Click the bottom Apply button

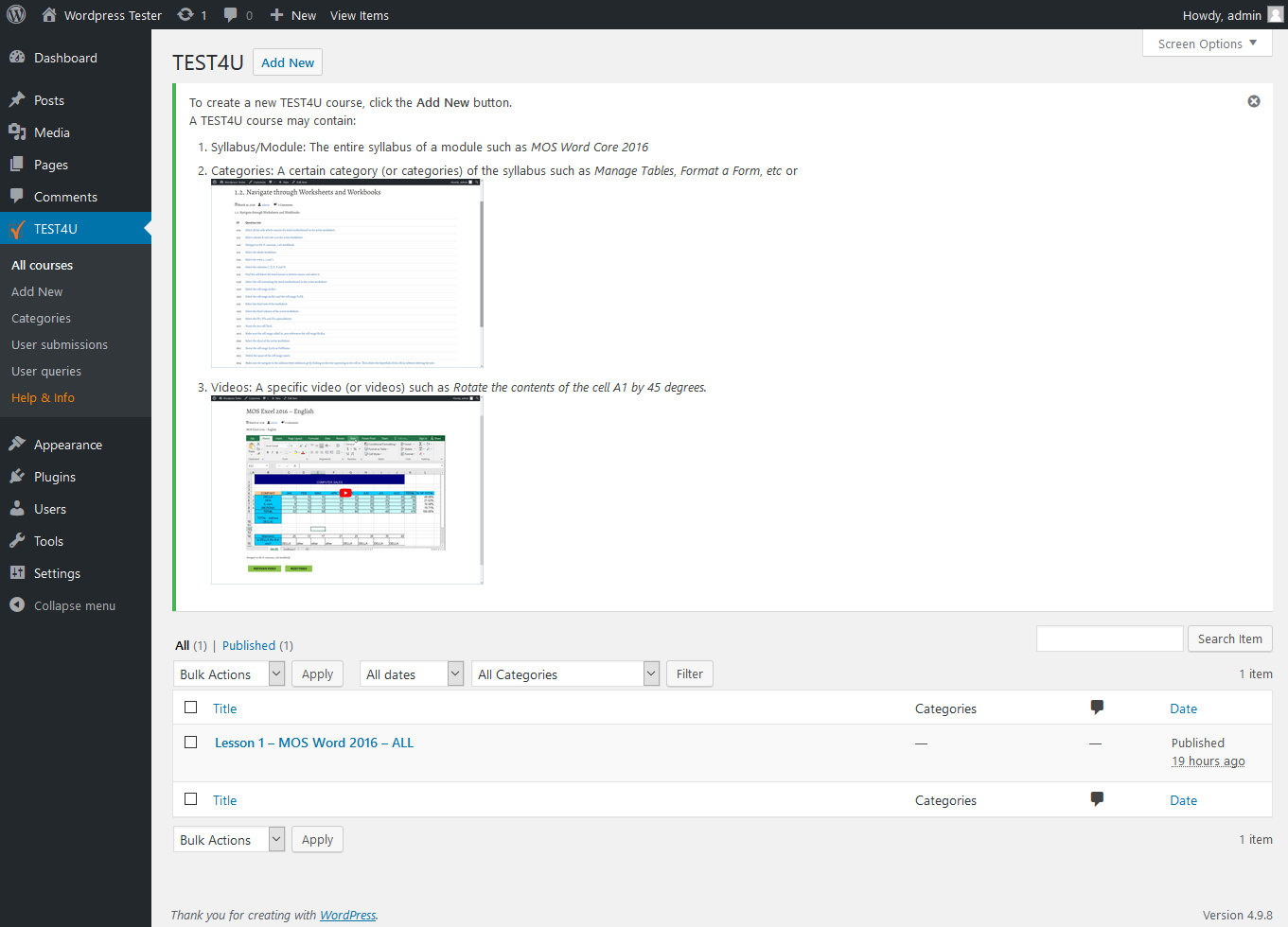[x=317, y=839]
